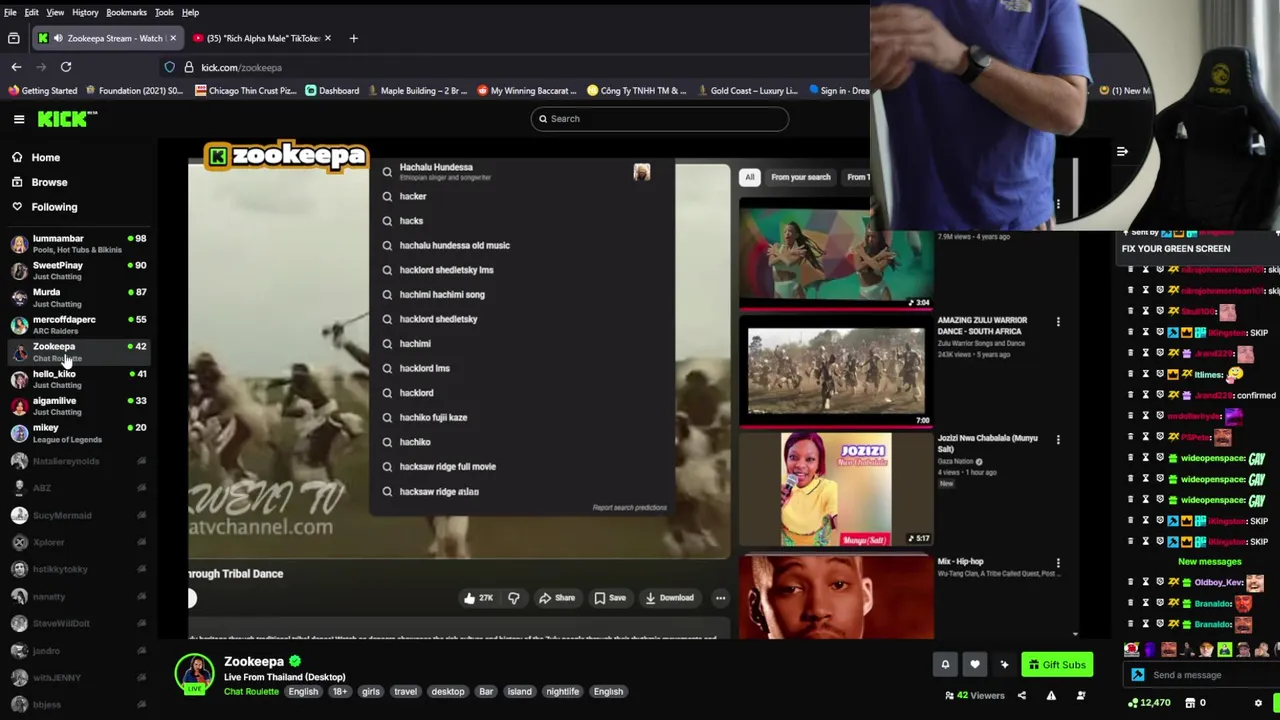Click the Kick Search box

click(659, 119)
